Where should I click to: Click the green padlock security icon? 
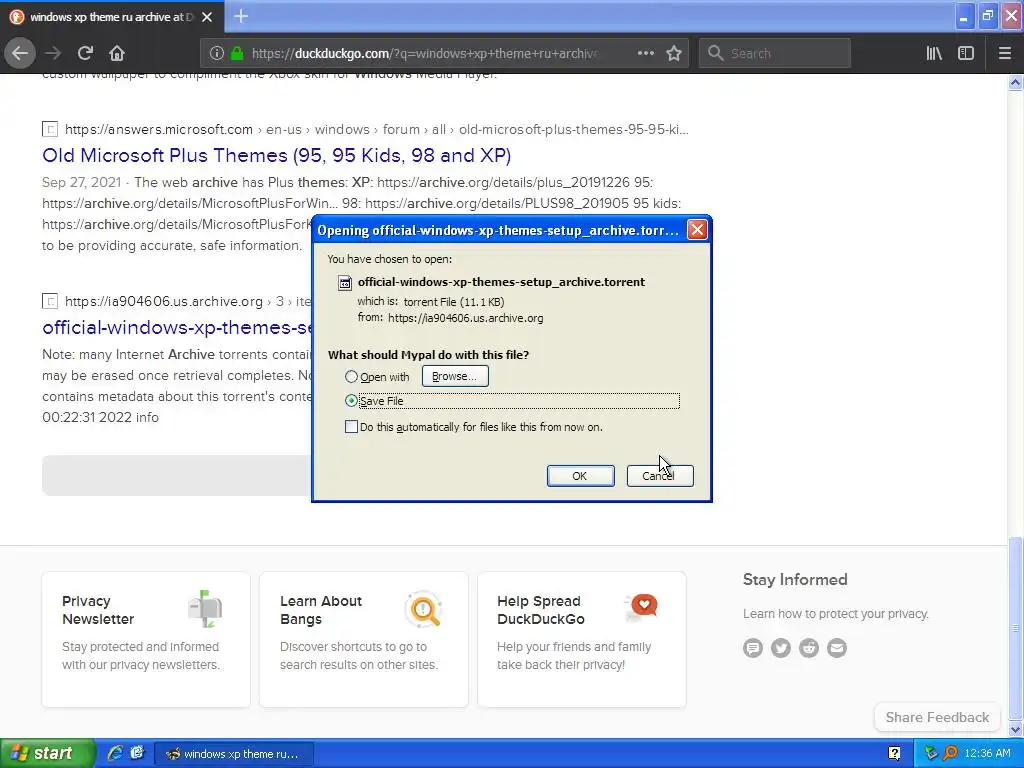pyautogui.click(x=237, y=54)
